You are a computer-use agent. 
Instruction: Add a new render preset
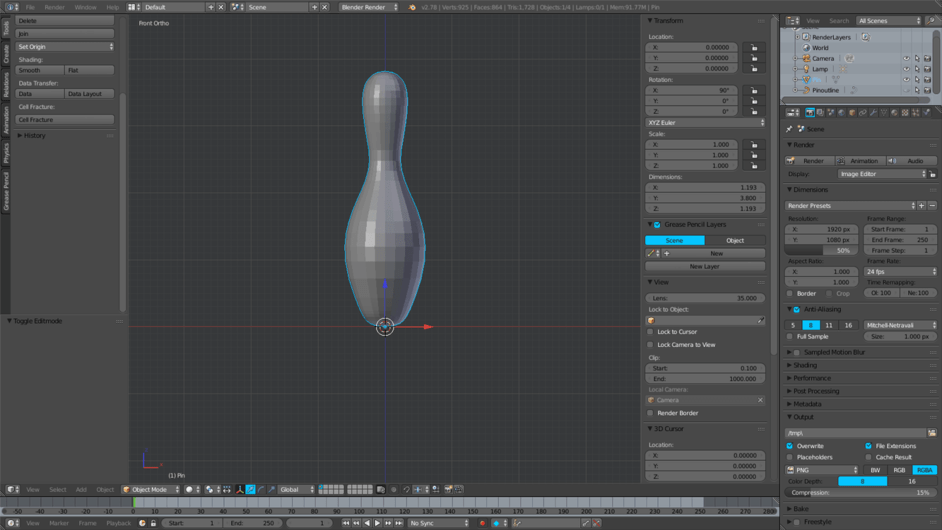tap(922, 206)
